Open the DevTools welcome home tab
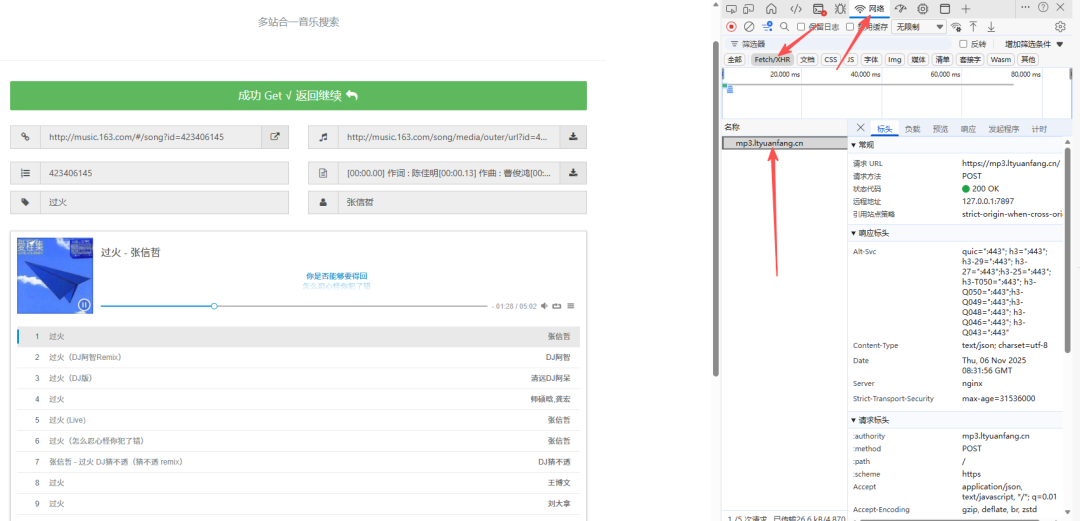Viewport: 1080px width, 521px height. [x=771, y=9]
